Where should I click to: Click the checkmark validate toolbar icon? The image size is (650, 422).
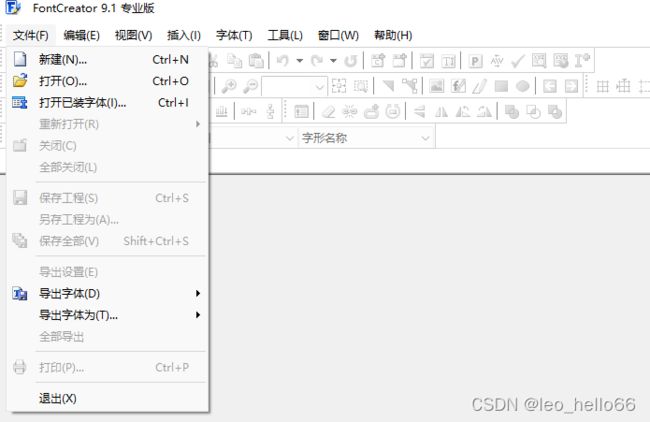pos(518,61)
